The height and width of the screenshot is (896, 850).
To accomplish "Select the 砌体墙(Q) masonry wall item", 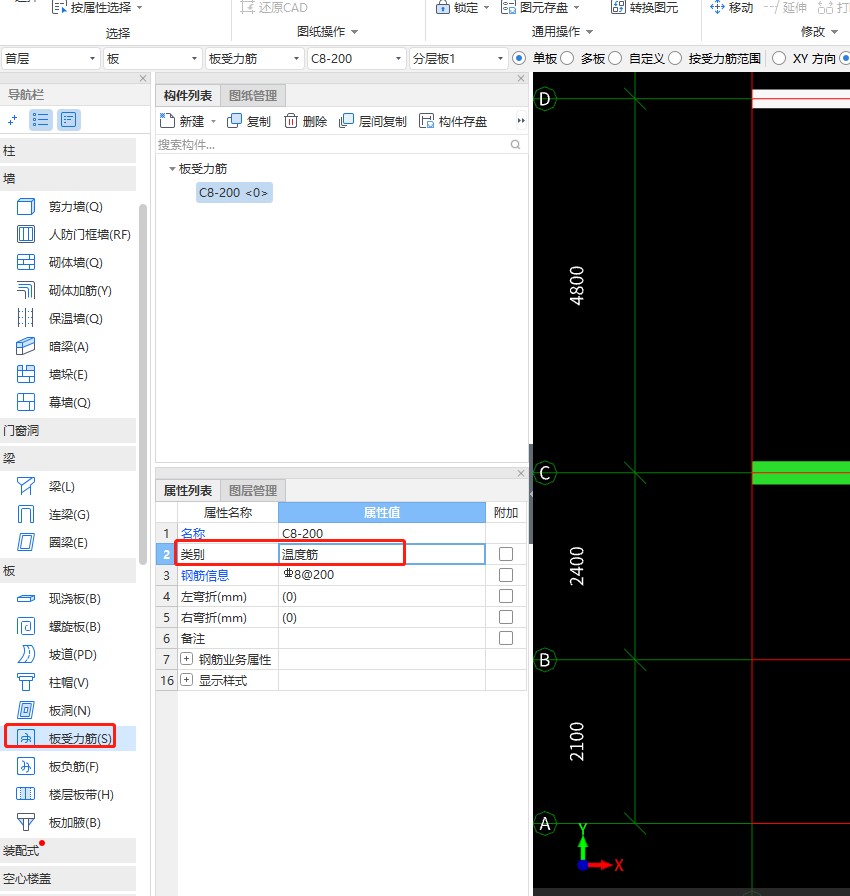I will pyautogui.click(x=59, y=263).
